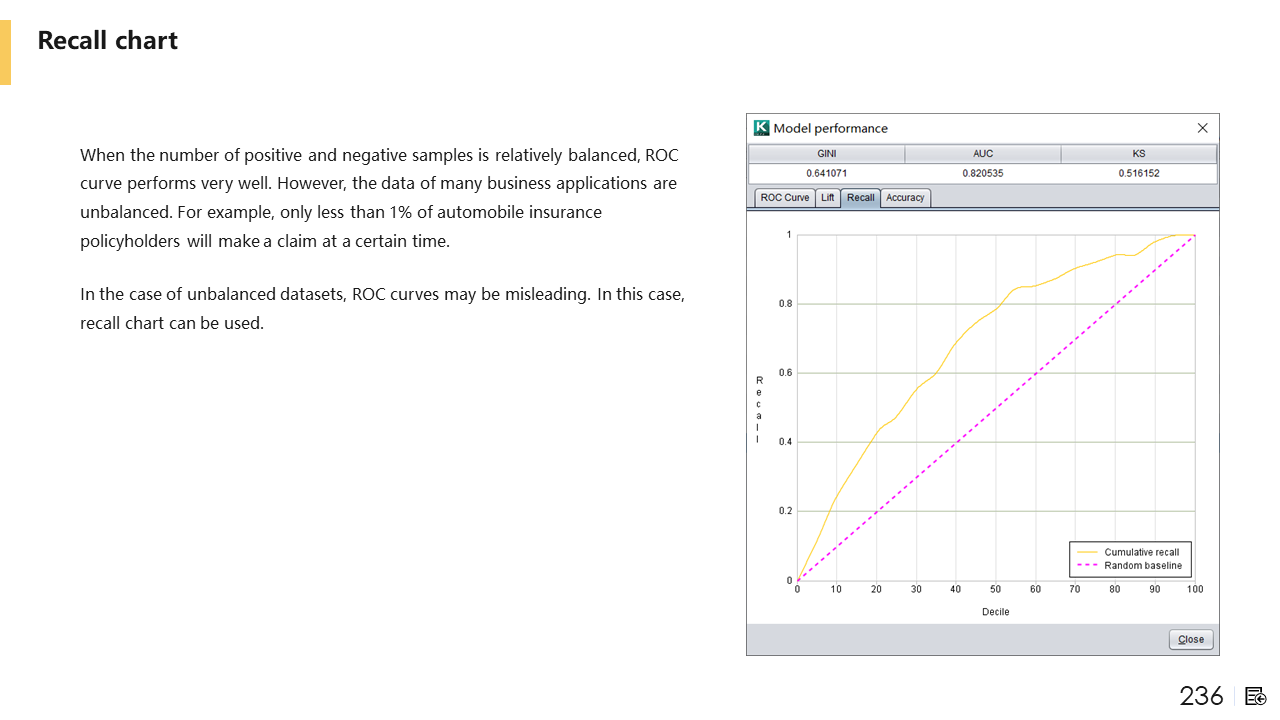This screenshot has height=720, width=1280.
Task: Click the GINI column header
Action: (827, 154)
